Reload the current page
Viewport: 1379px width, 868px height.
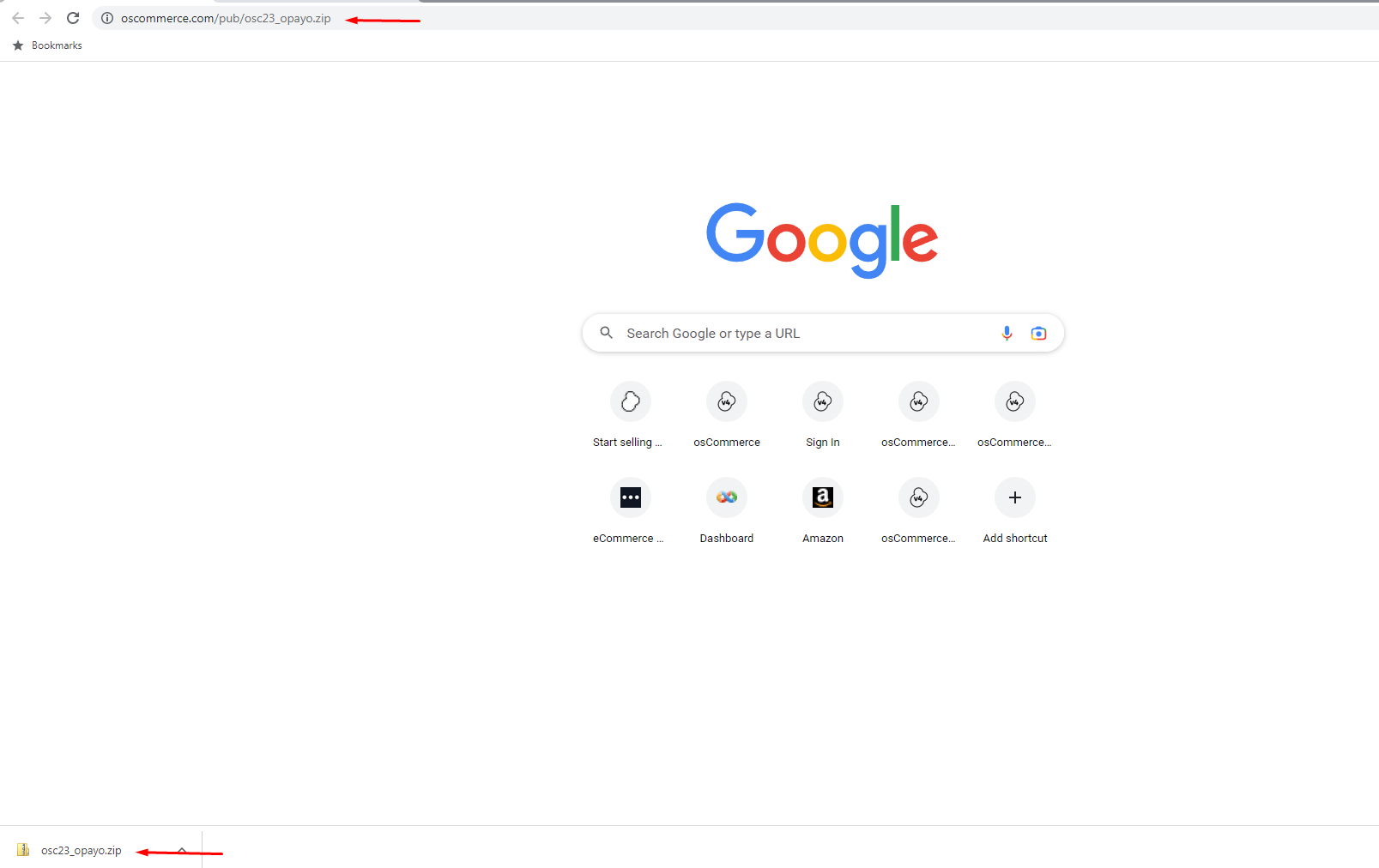(x=73, y=18)
